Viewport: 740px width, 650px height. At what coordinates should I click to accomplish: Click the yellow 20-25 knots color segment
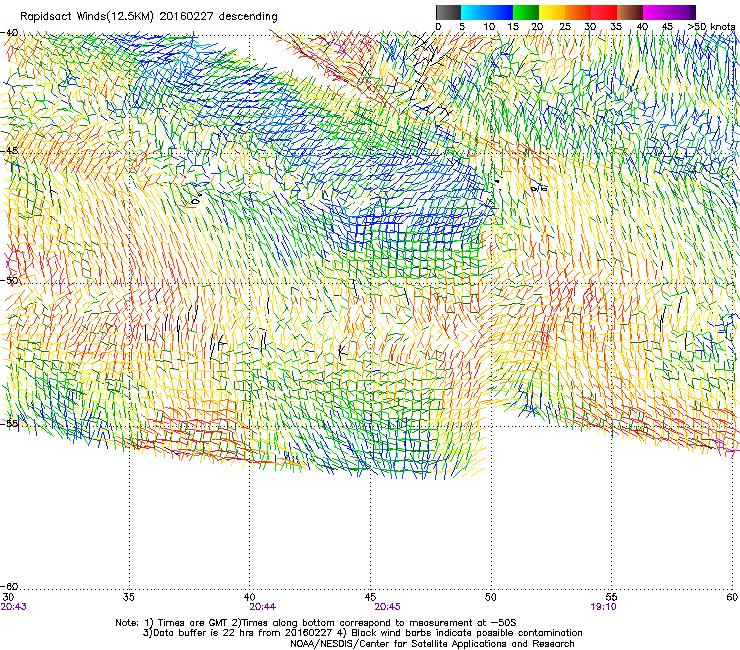552,12
